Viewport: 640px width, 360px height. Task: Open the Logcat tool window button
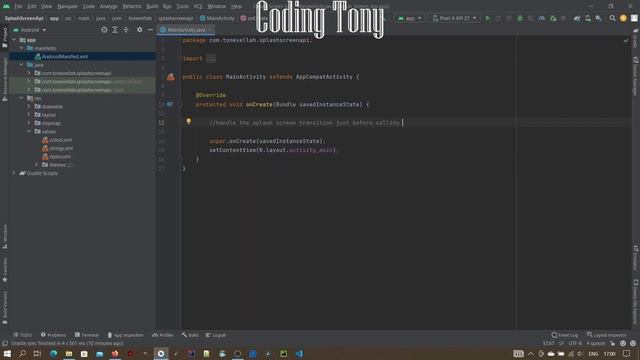216,335
